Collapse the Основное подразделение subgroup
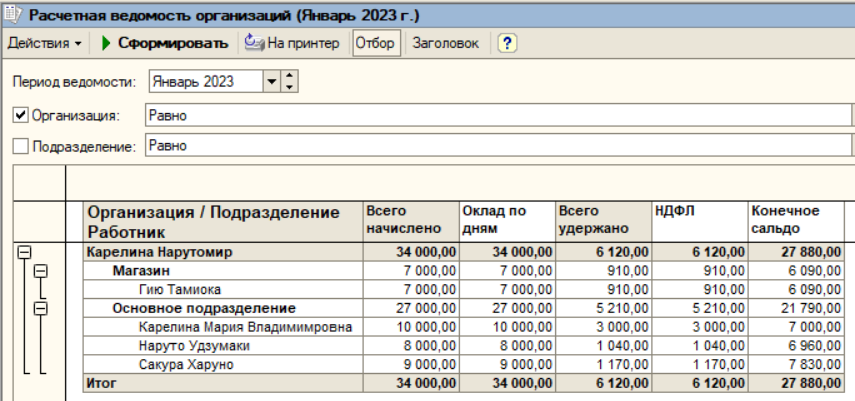The image size is (855, 401). click(41, 309)
